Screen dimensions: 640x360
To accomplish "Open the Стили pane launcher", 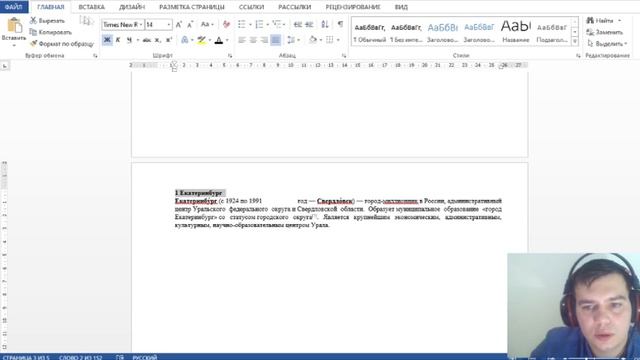I will (578, 56).
